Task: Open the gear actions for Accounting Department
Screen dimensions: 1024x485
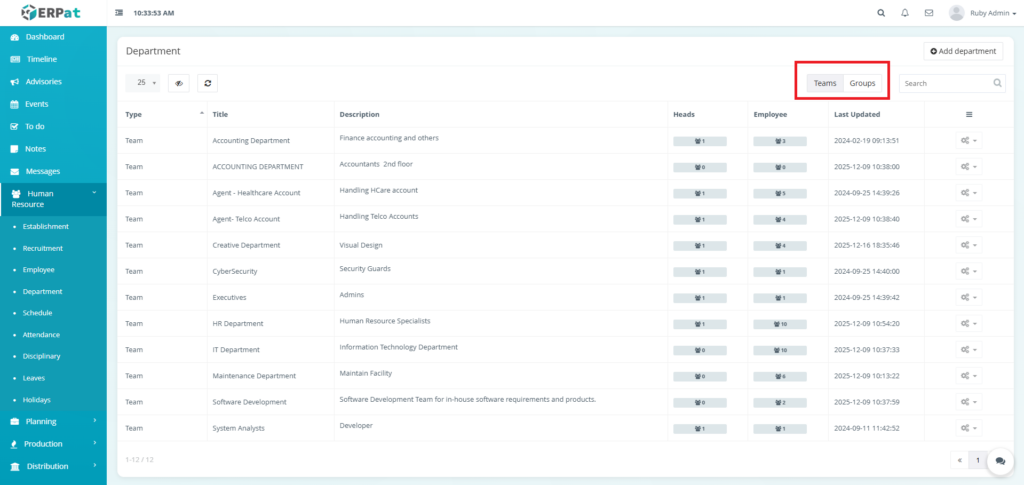Action: (966, 141)
